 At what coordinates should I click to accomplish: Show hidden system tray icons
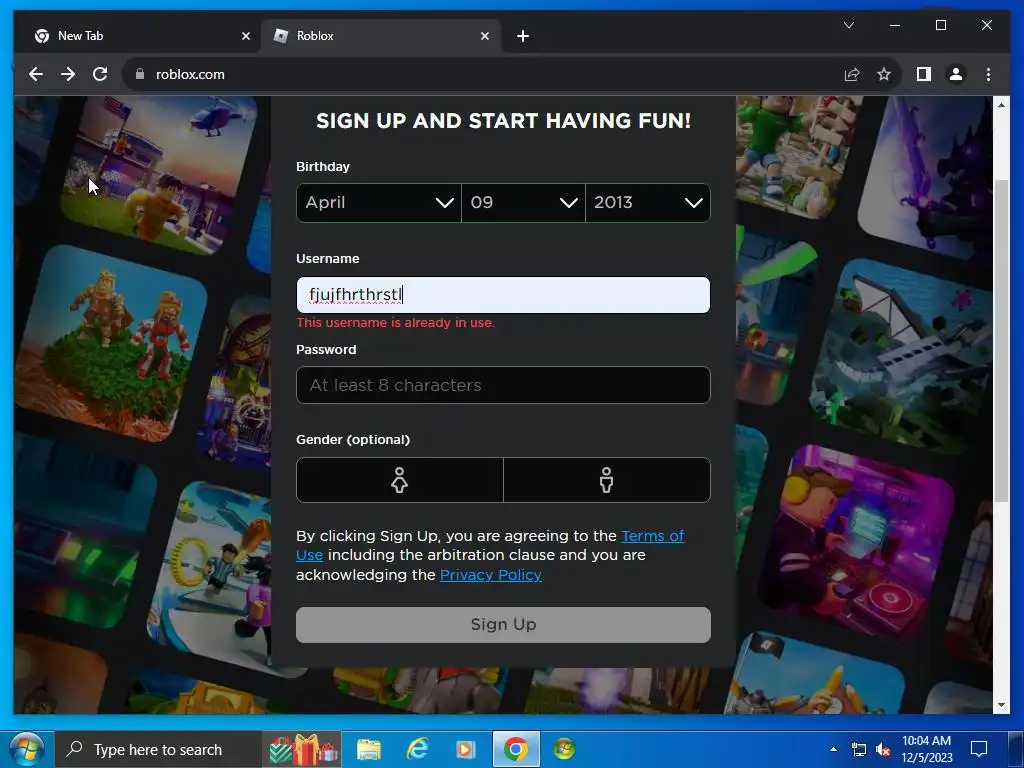point(833,750)
